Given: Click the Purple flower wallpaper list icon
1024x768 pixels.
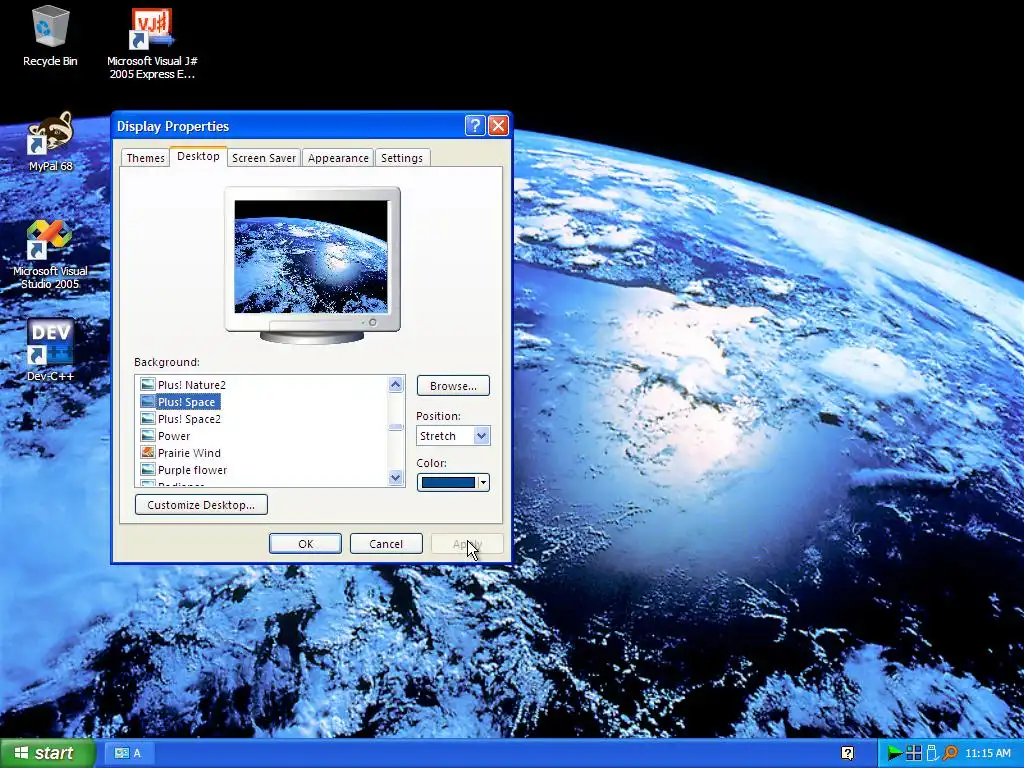Looking at the screenshot, I should tap(148, 470).
